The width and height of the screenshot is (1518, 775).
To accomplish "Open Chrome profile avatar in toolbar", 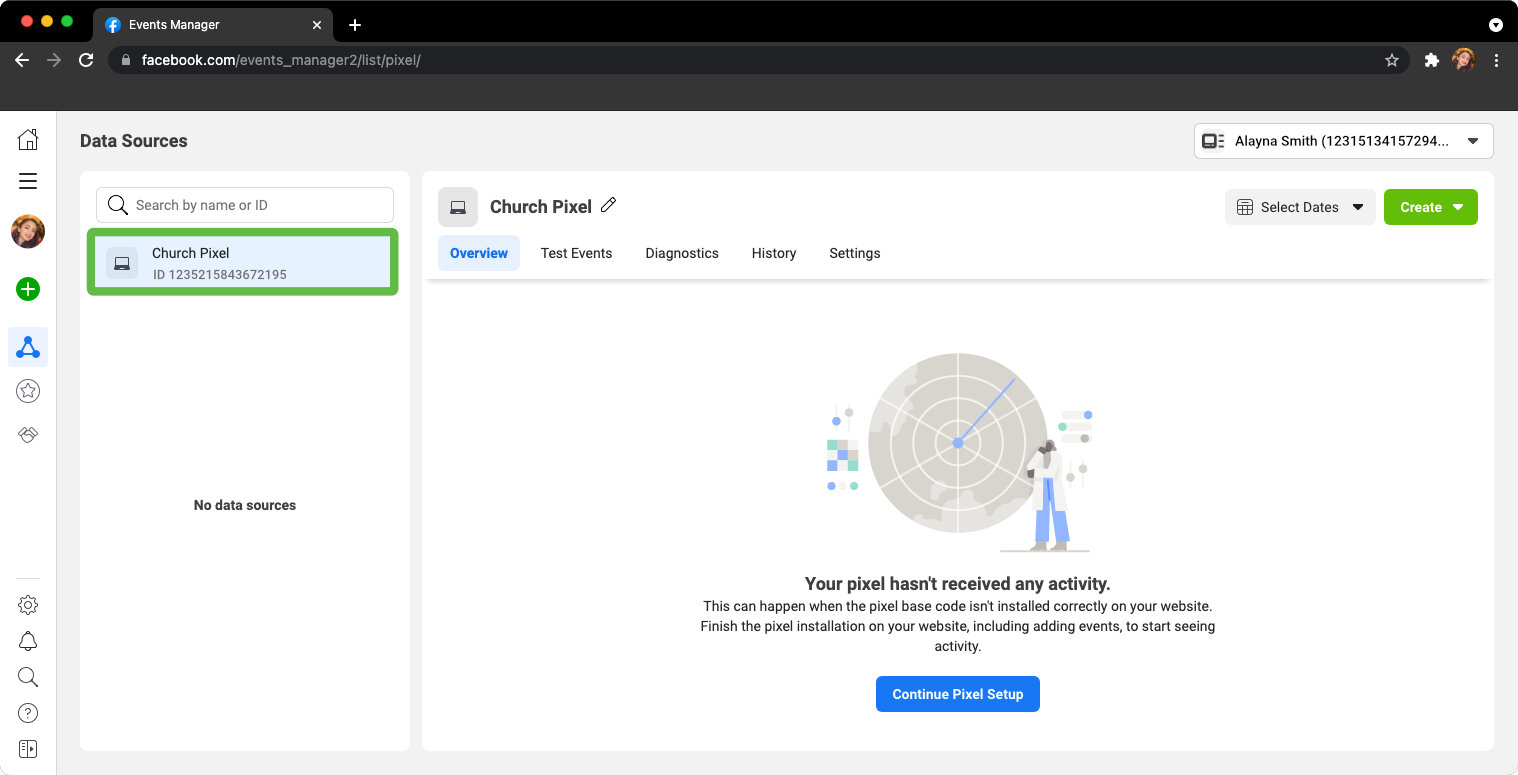I will (x=1463, y=60).
